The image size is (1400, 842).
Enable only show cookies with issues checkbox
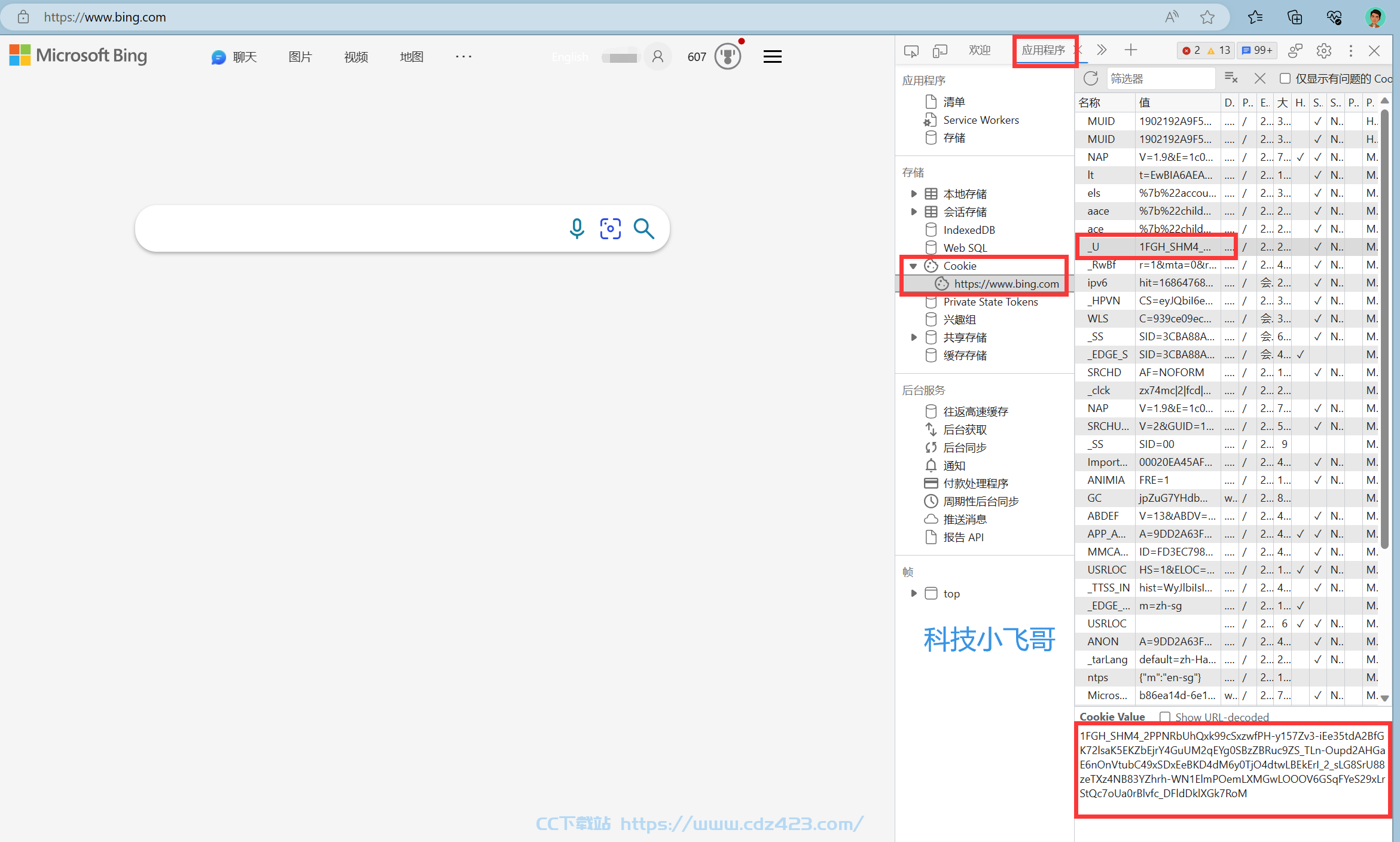click(x=1285, y=78)
